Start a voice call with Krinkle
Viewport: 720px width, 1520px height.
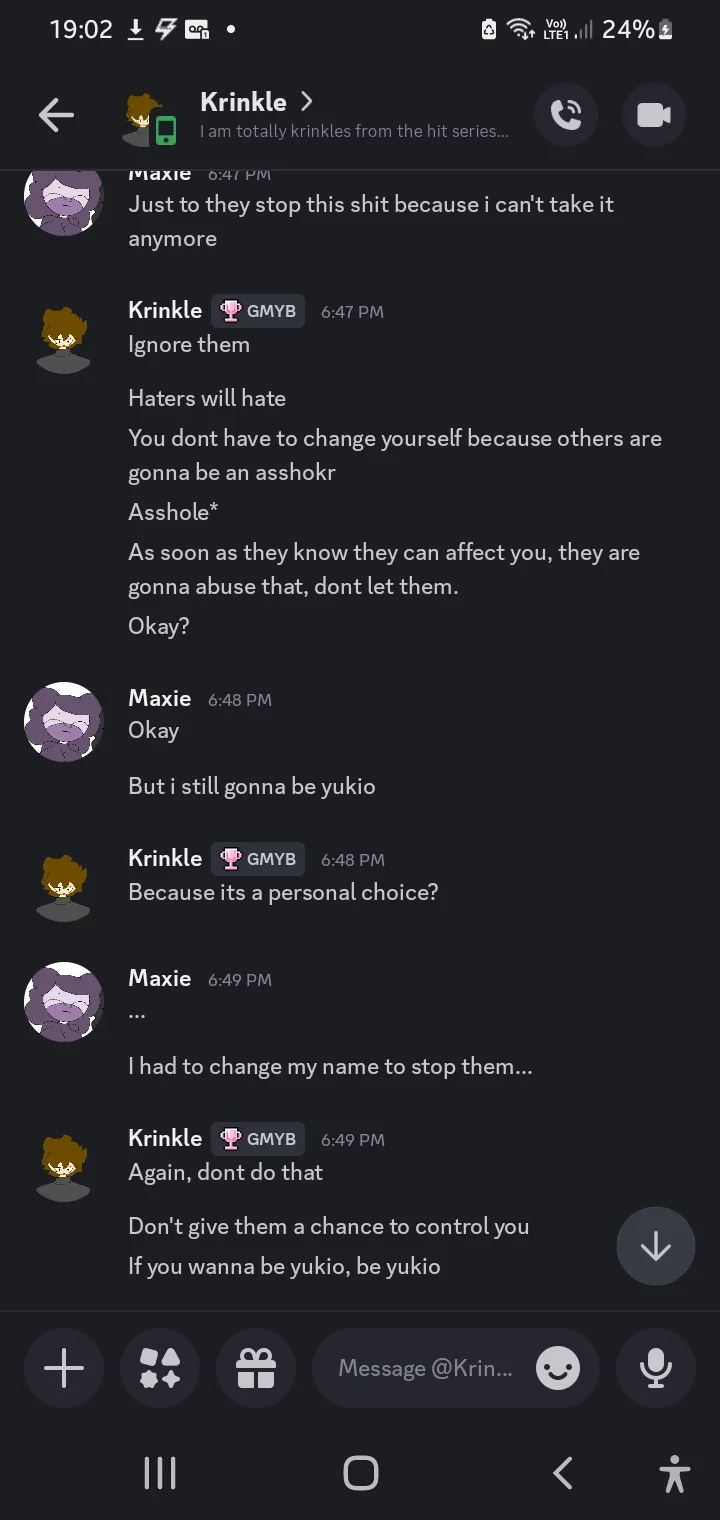(x=566, y=116)
